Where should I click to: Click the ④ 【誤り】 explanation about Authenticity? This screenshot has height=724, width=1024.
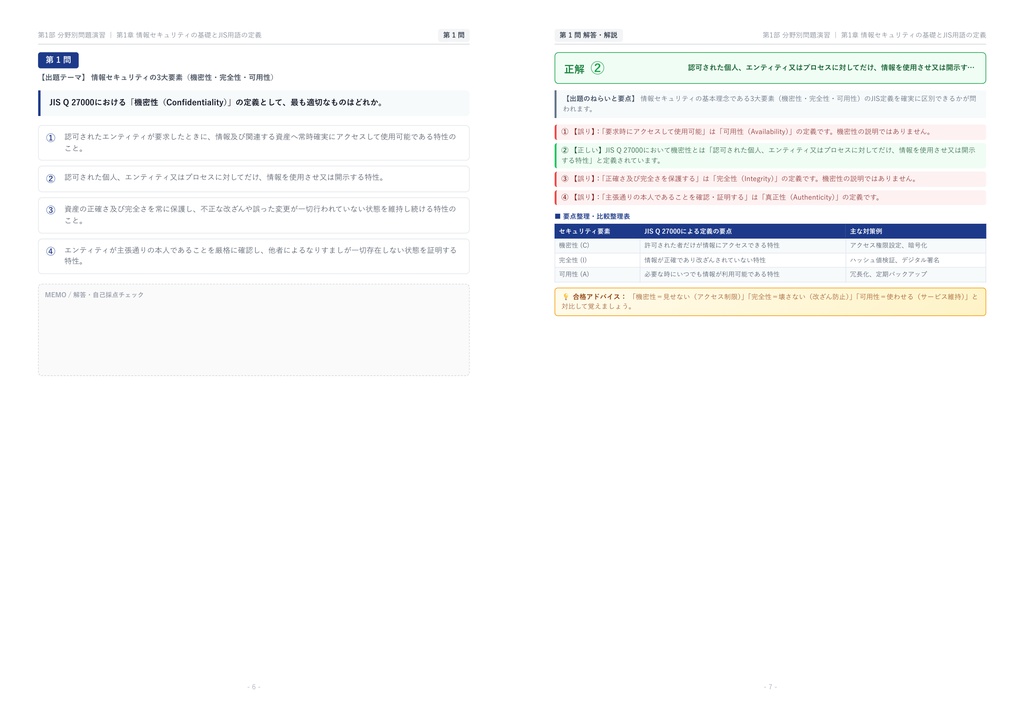(x=770, y=197)
